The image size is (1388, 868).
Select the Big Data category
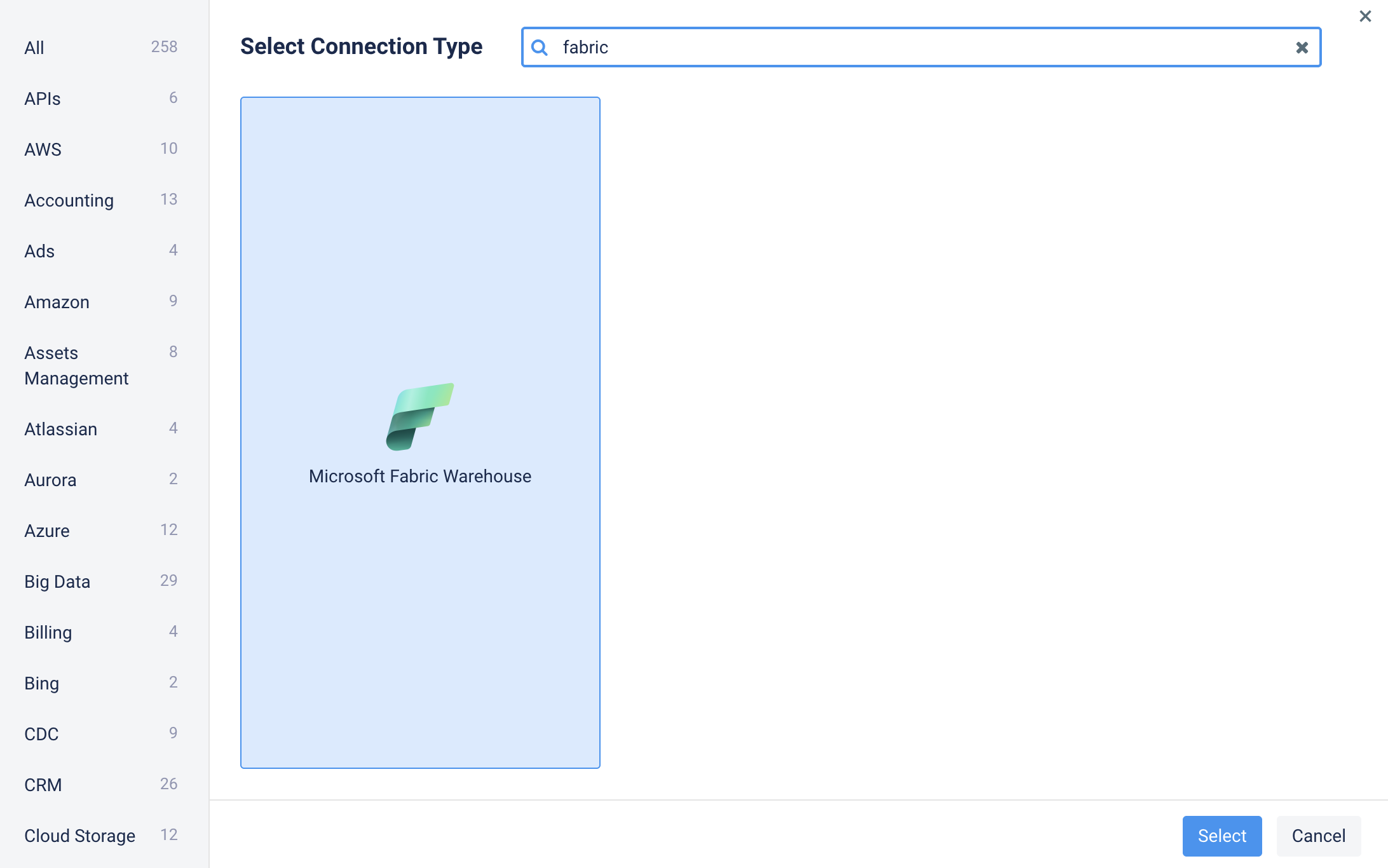click(x=101, y=581)
